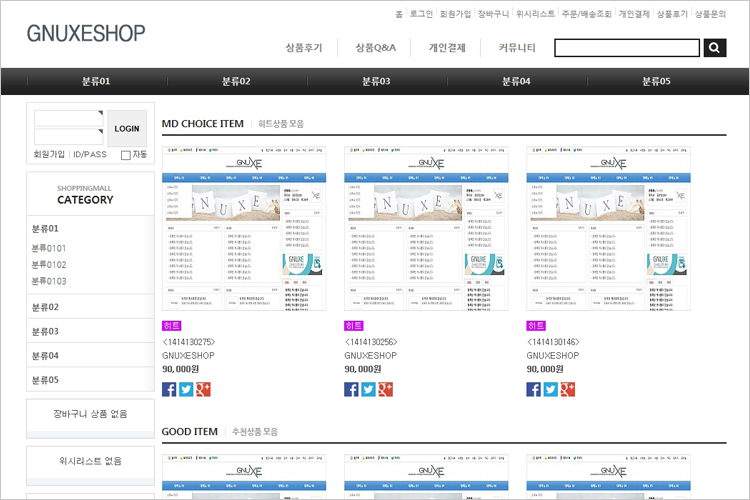Share third product on Facebook
Viewport: 750px width, 500px height.
[534, 389]
